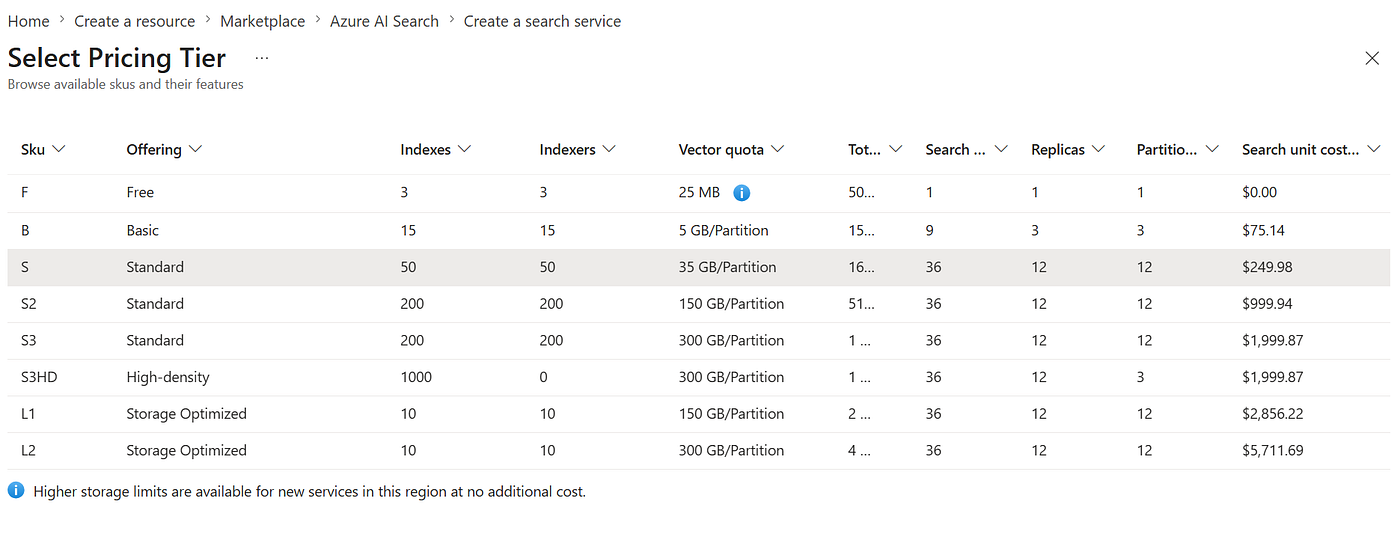
Task: Sort by the truncated Tot... column
Action: (875, 149)
